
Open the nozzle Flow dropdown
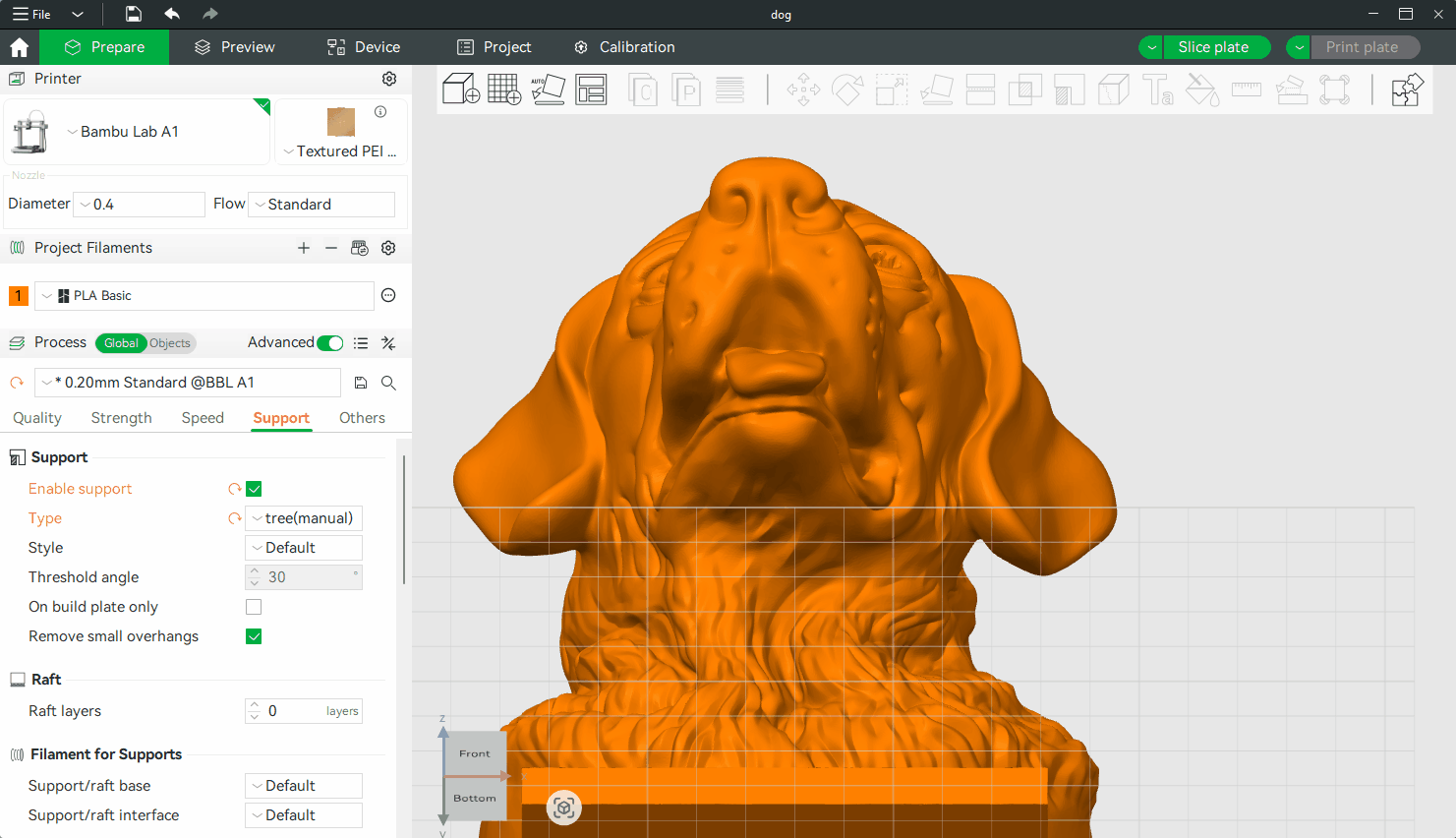[x=321, y=205]
